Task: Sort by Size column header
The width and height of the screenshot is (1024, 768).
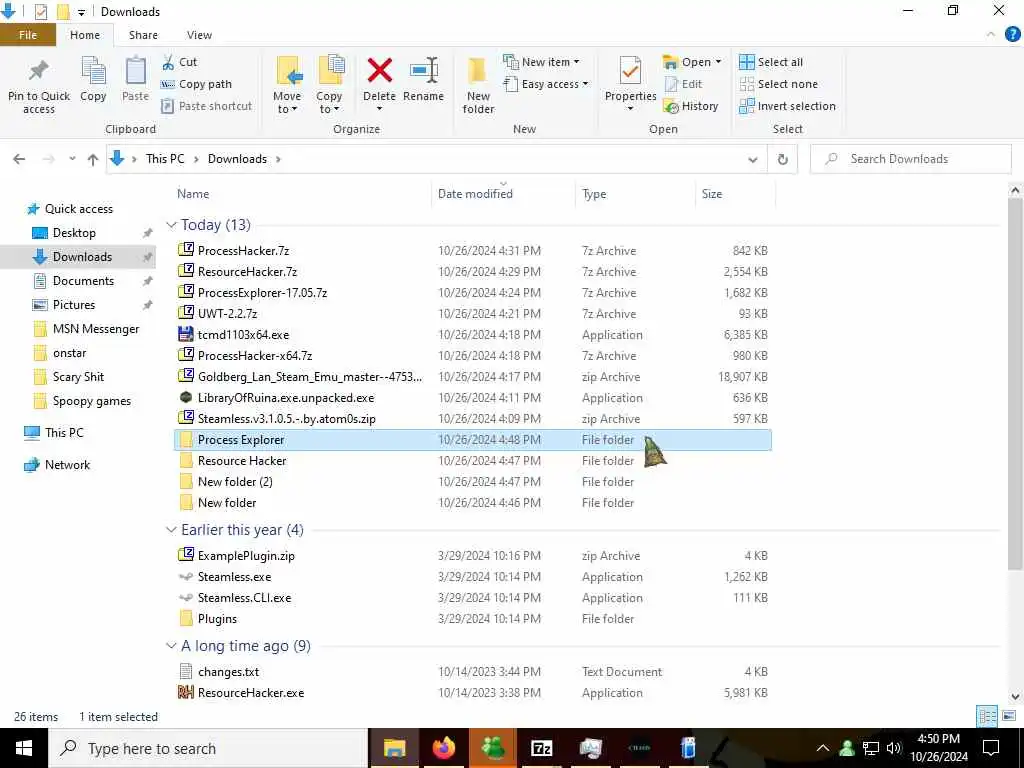Action: (735, 194)
